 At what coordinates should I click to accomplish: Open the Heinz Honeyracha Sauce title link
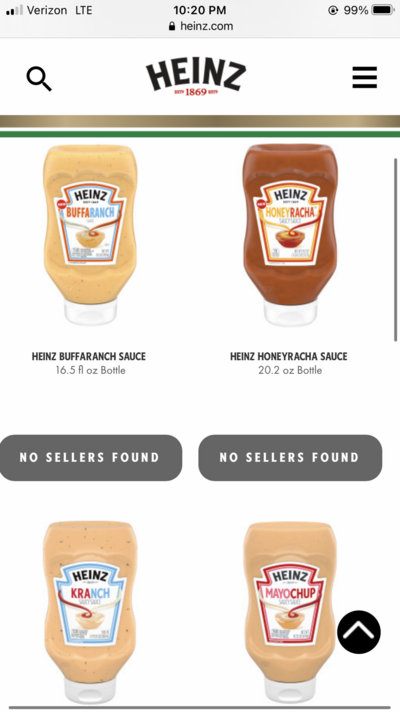click(x=289, y=356)
